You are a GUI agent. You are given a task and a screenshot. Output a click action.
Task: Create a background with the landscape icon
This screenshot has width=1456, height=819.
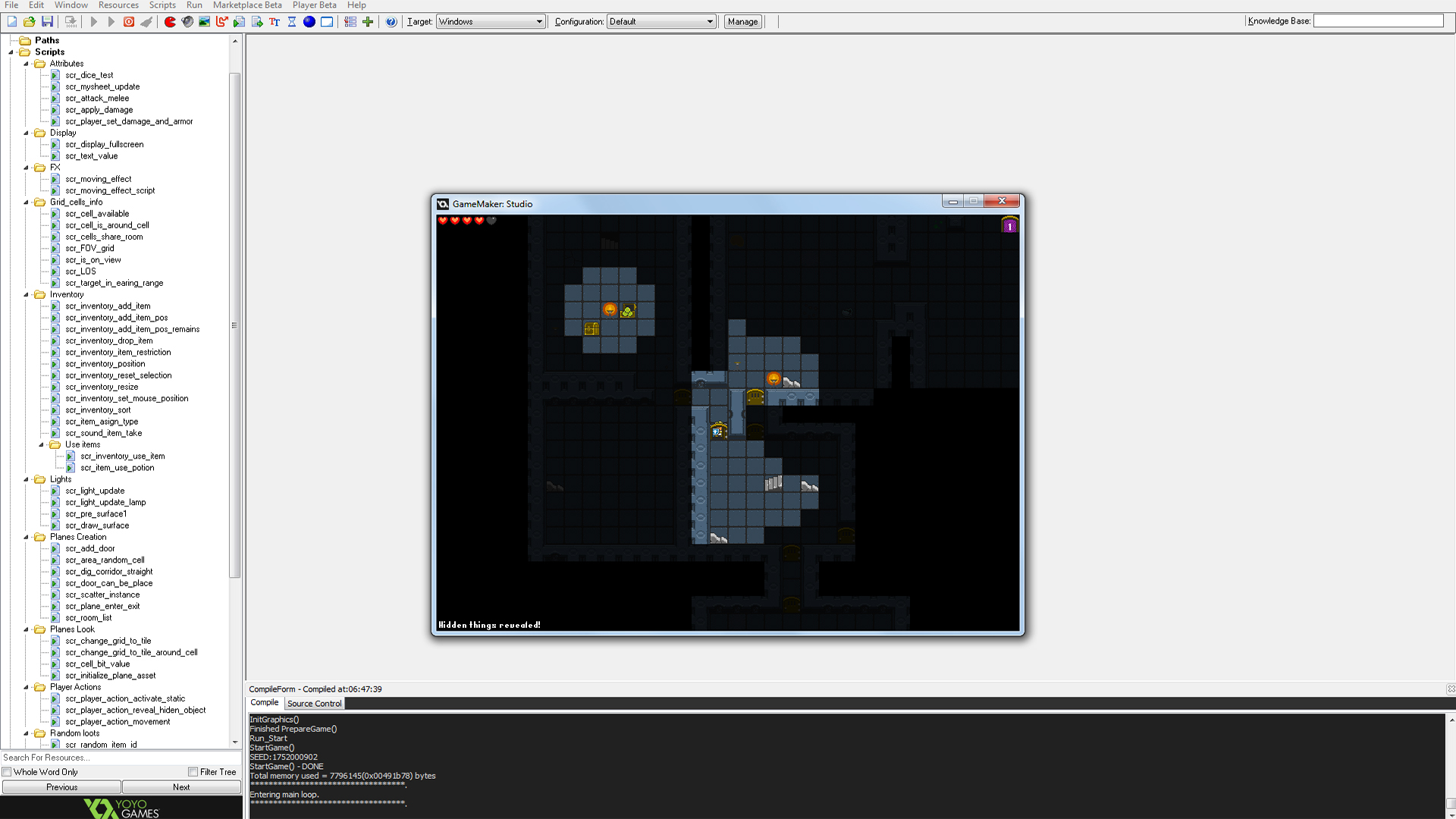(205, 21)
